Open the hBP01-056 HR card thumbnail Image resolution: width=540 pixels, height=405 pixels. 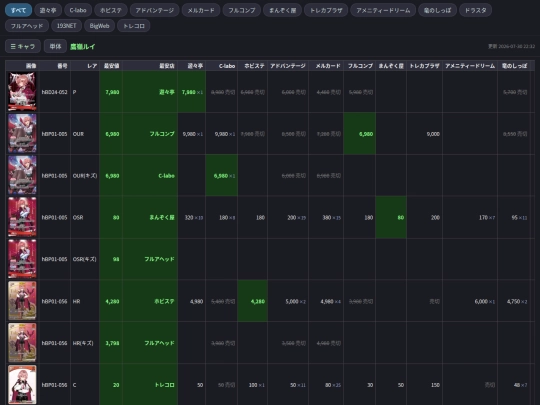(22, 301)
